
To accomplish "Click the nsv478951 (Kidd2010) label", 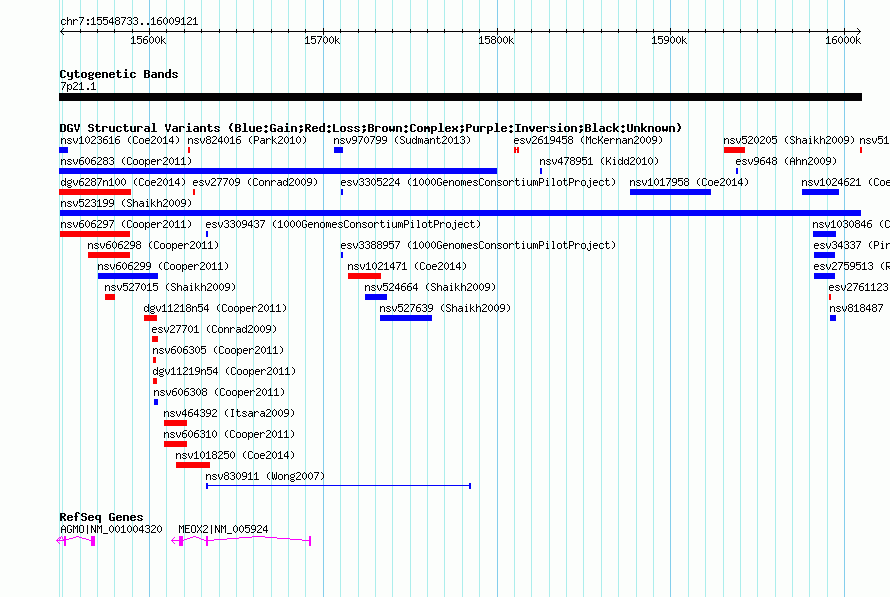I will [x=599, y=161].
